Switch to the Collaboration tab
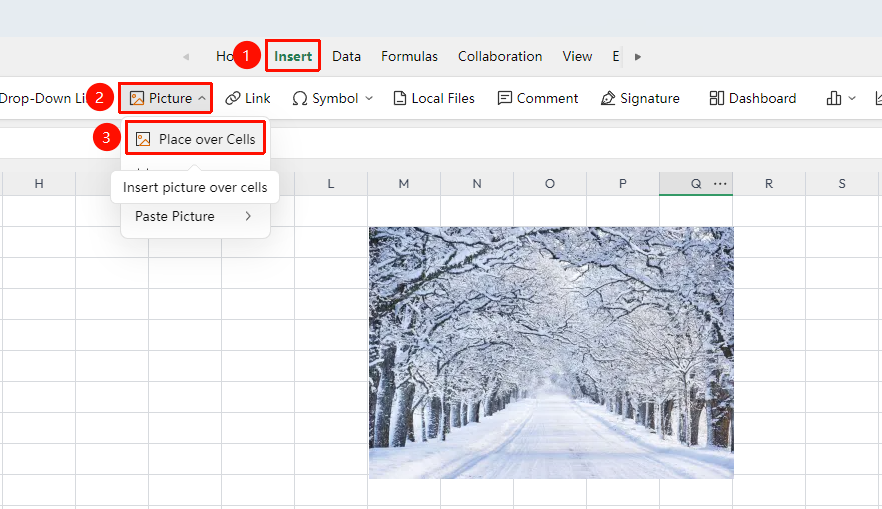 (x=500, y=56)
